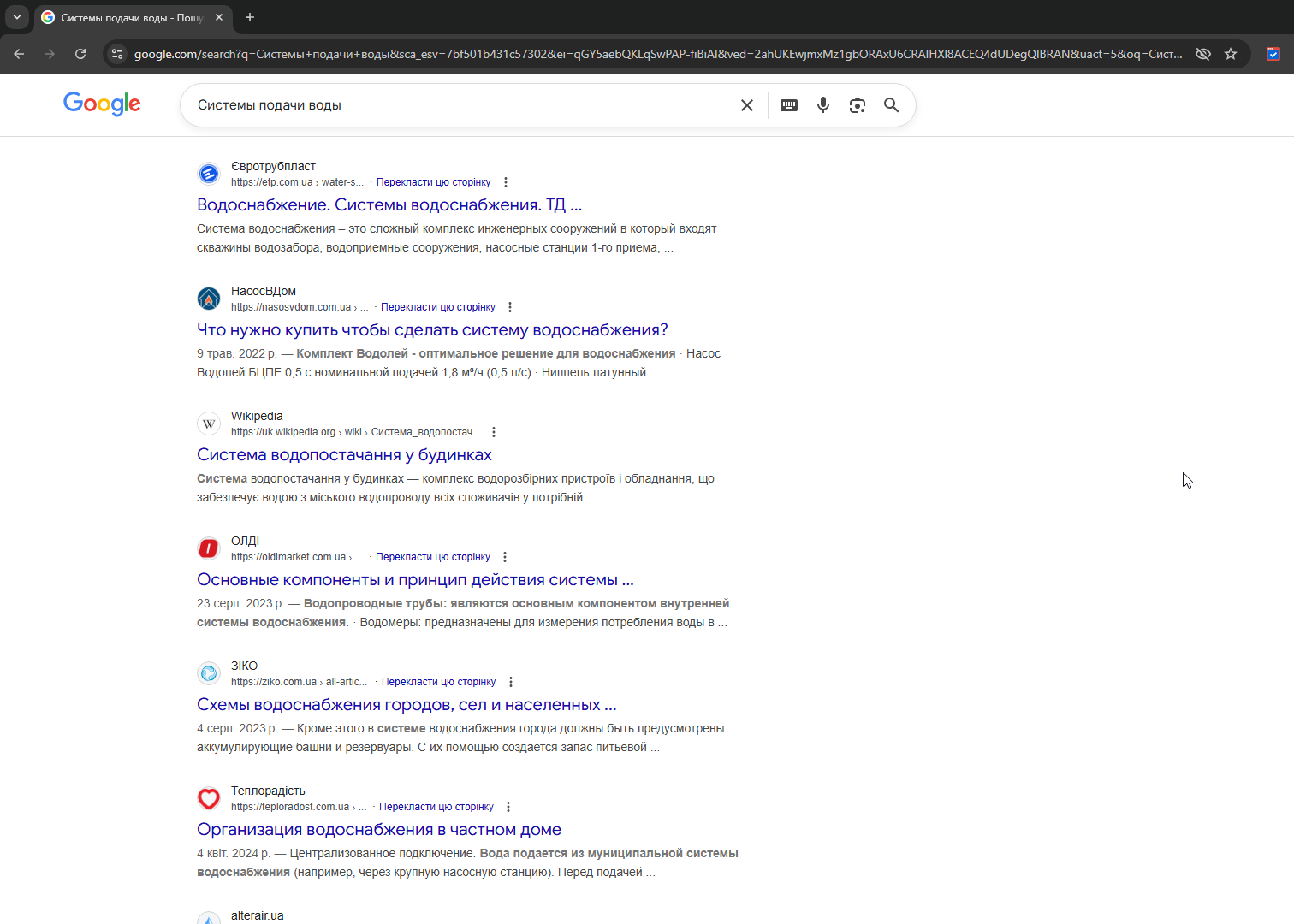Image resolution: width=1294 pixels, height=924 pixels.
Task: Open Организация водоснабжения в частном доме
Action: pyautogui.click(x=379, y=830)
